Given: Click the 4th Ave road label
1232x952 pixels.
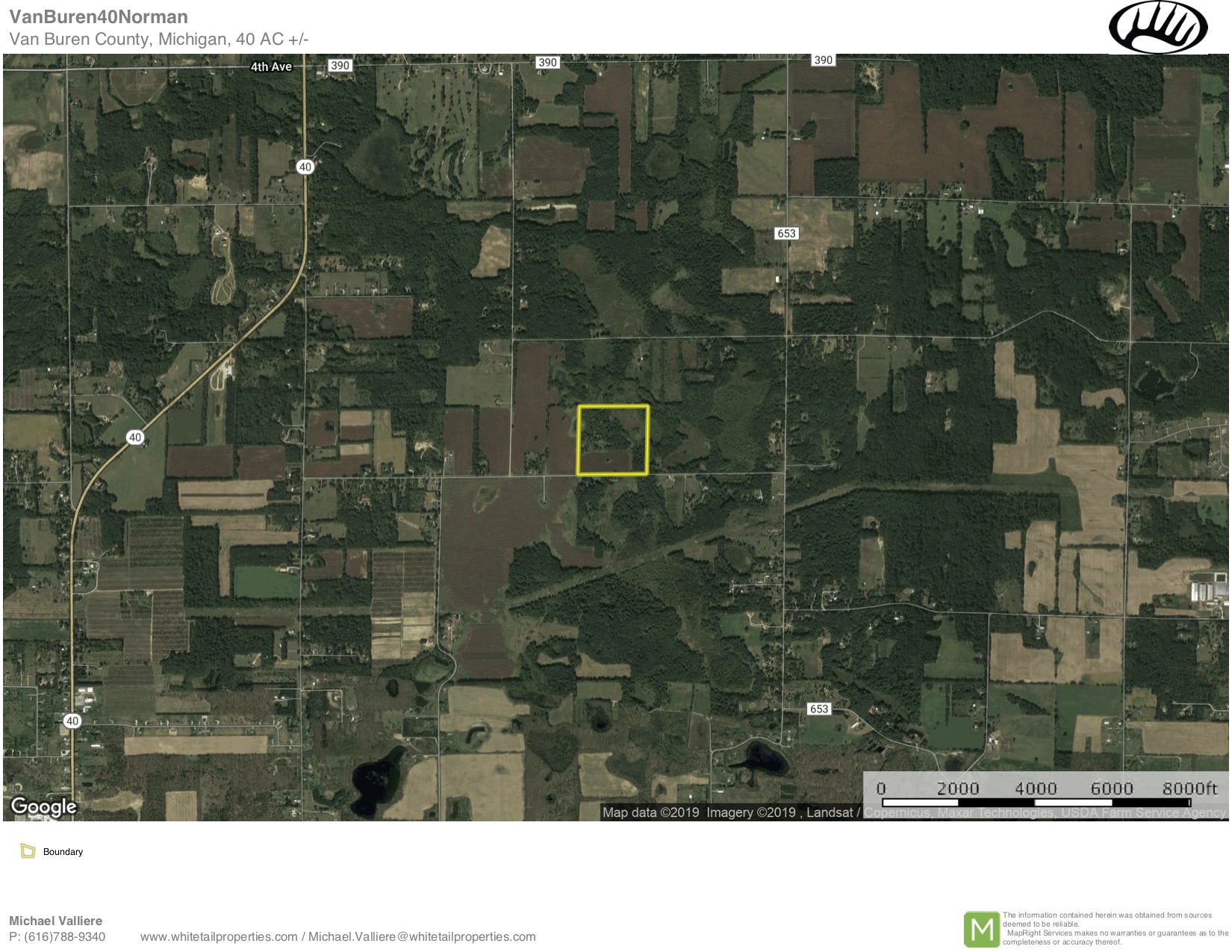Looking at the screenshot, I should point(271,67).
